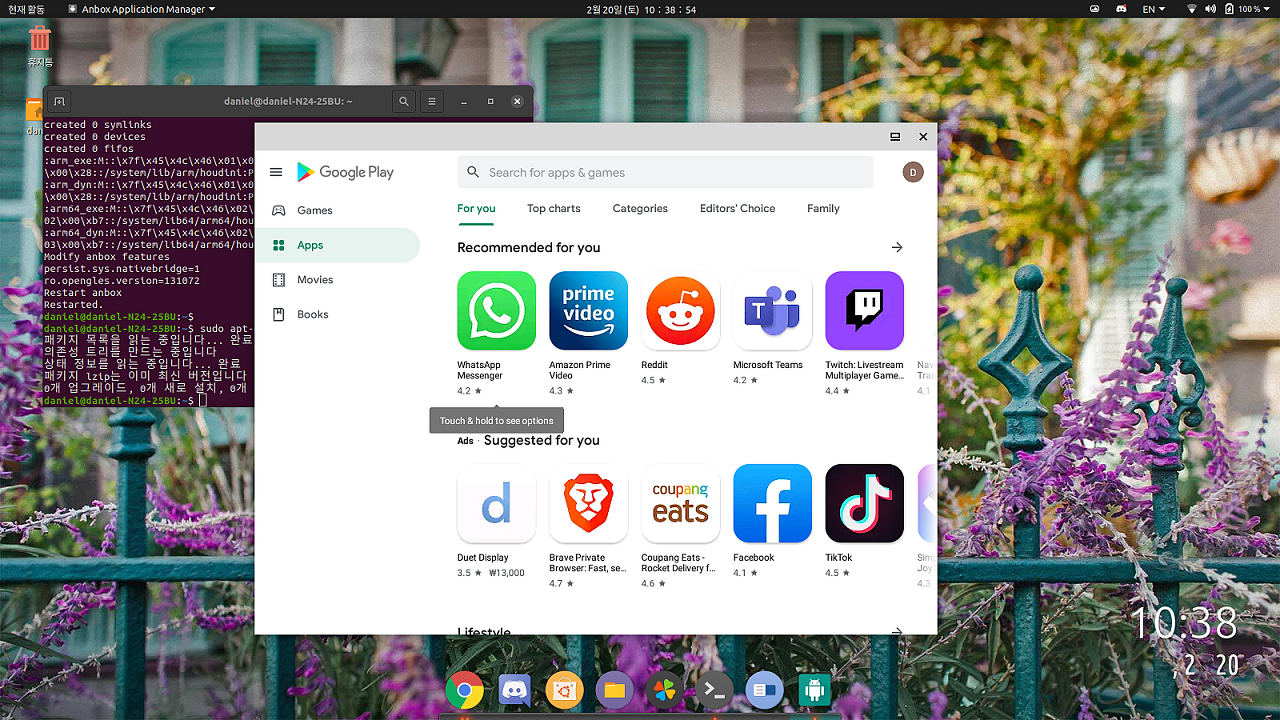Click 'Reddit' app title text
This screenshot has width=1280, height=720.
pyautogui.click(x=654, y=365)
